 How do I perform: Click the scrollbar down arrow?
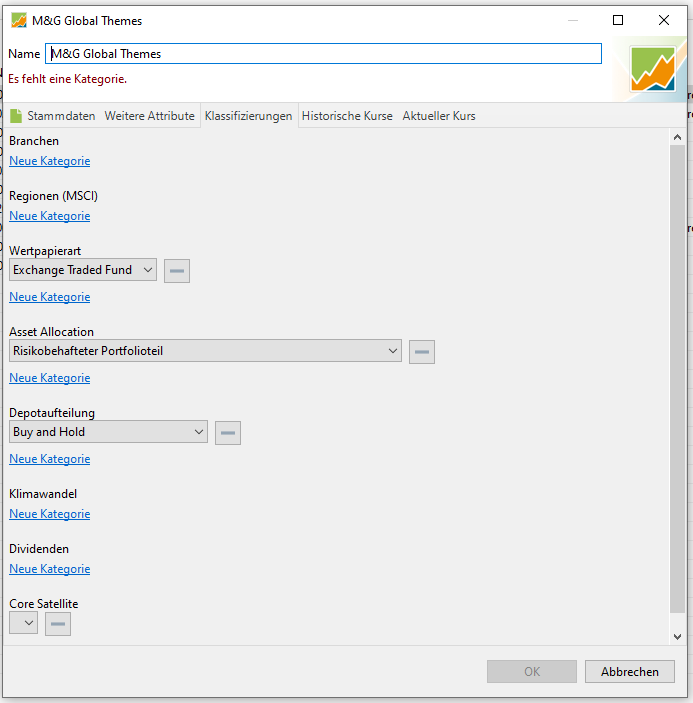click(677, 637)
